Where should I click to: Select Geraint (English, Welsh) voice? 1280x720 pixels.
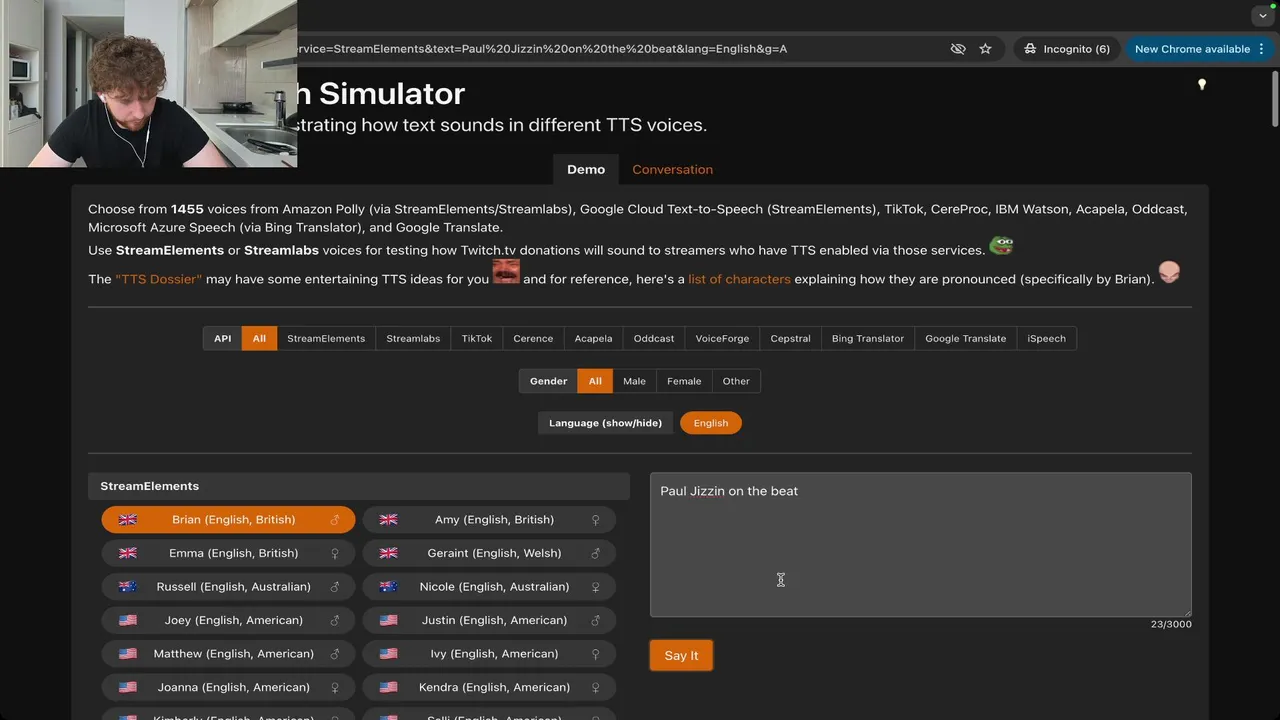point(489,553)
